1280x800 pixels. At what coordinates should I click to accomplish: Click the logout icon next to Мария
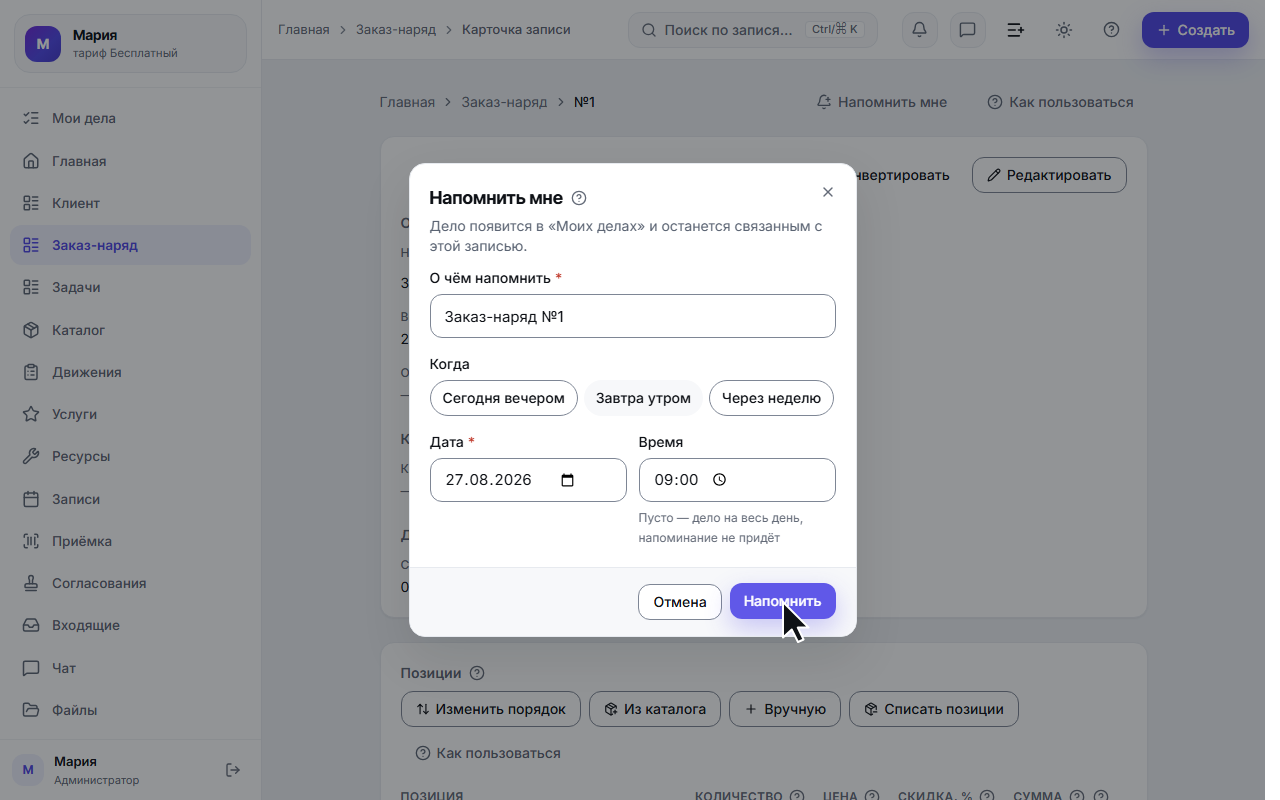[x=233, y=770]
